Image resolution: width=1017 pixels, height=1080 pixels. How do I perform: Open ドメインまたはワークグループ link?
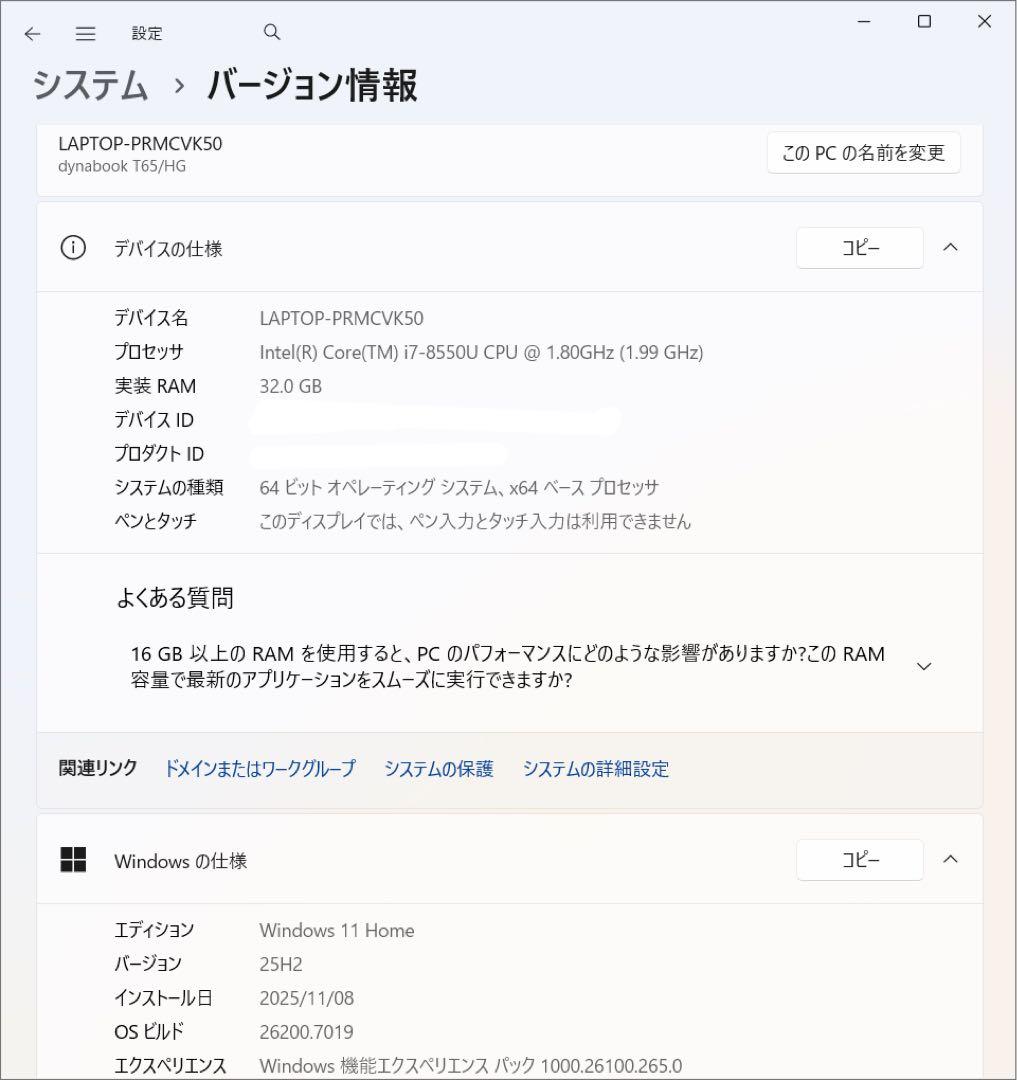pyautogui.click(x=259, y=769)
